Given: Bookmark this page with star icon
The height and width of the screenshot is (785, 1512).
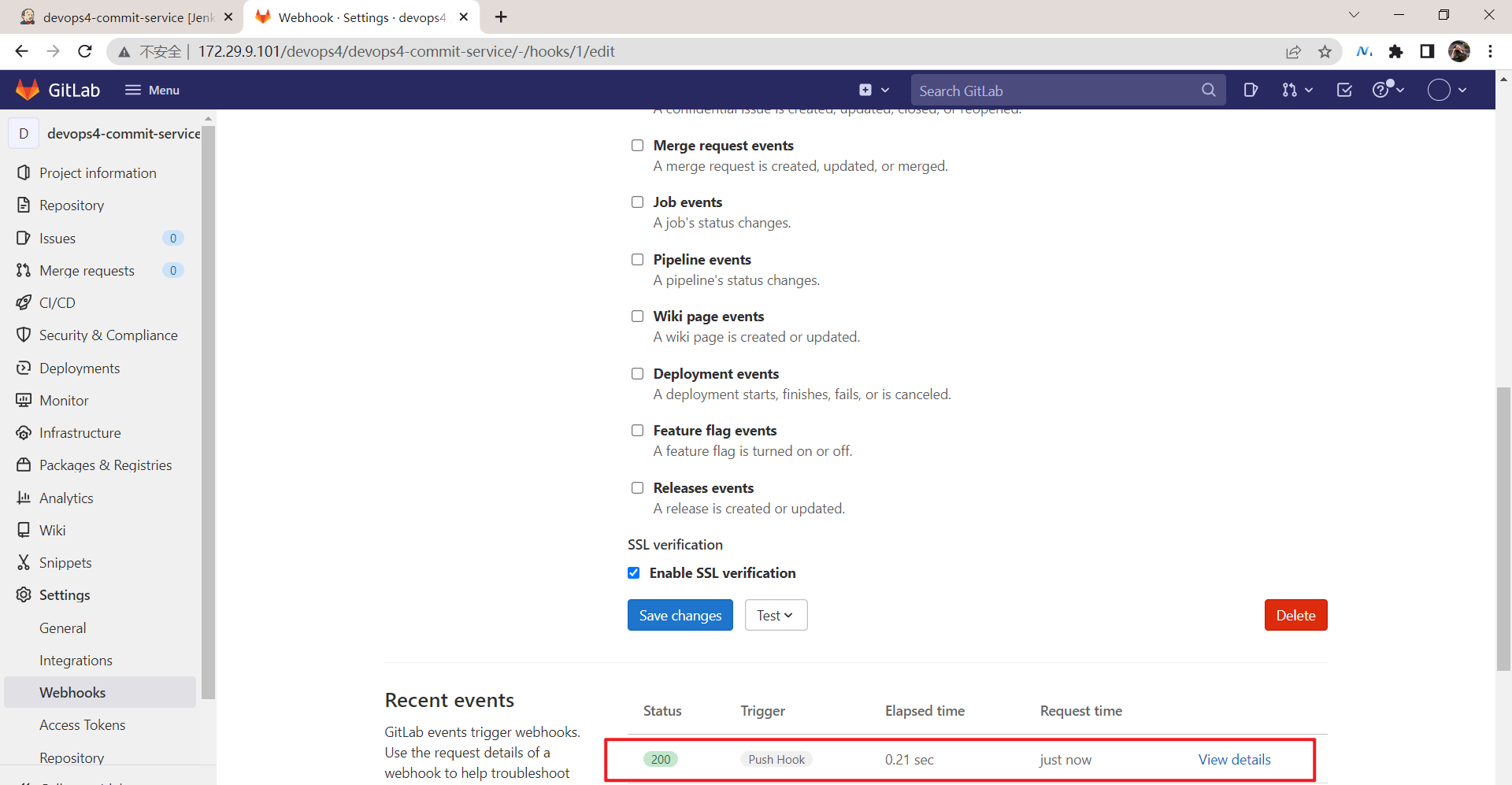Looking at the screenshot, I should [x=1325, y=51].
